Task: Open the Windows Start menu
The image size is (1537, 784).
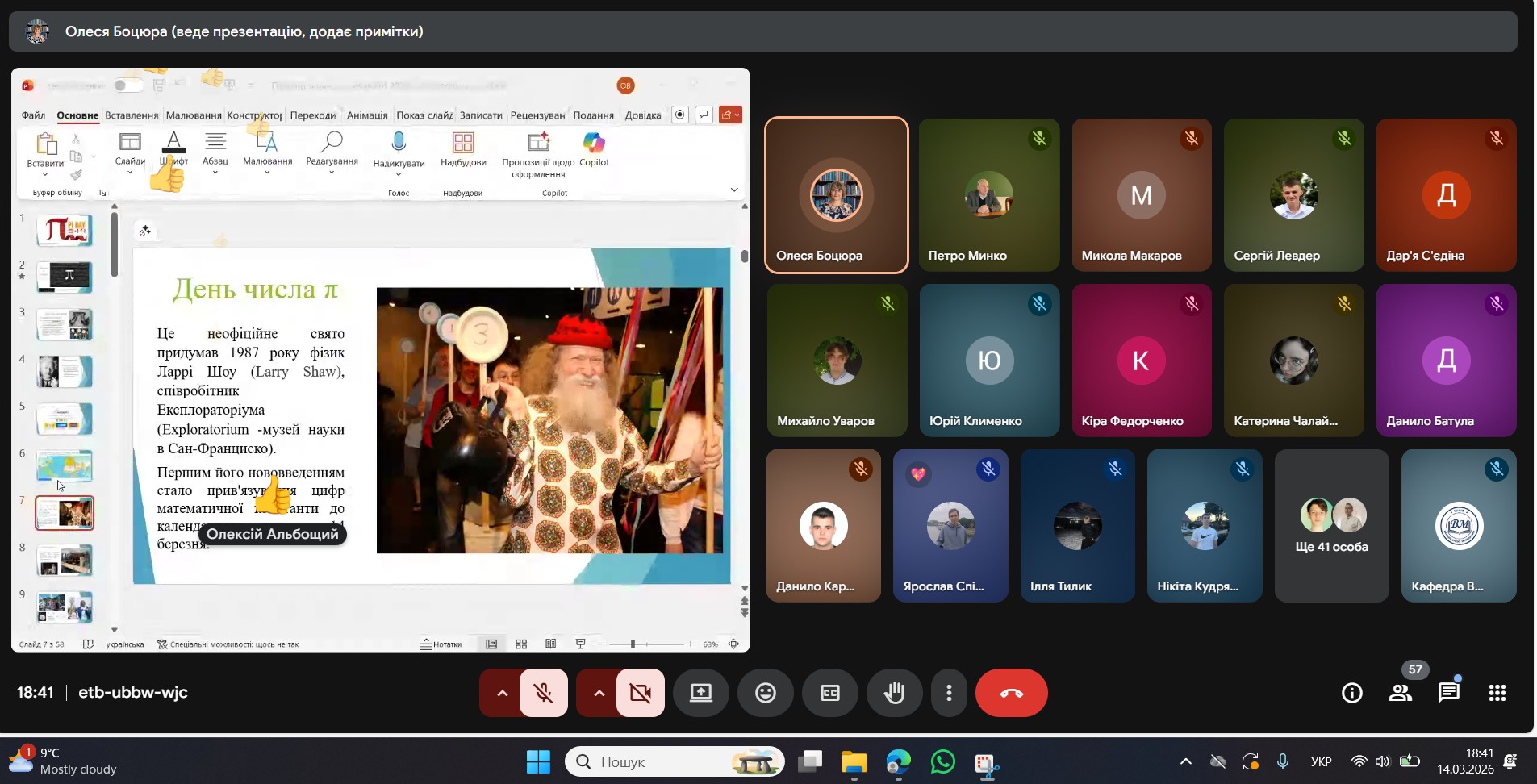Action: (x=538, y=762)
